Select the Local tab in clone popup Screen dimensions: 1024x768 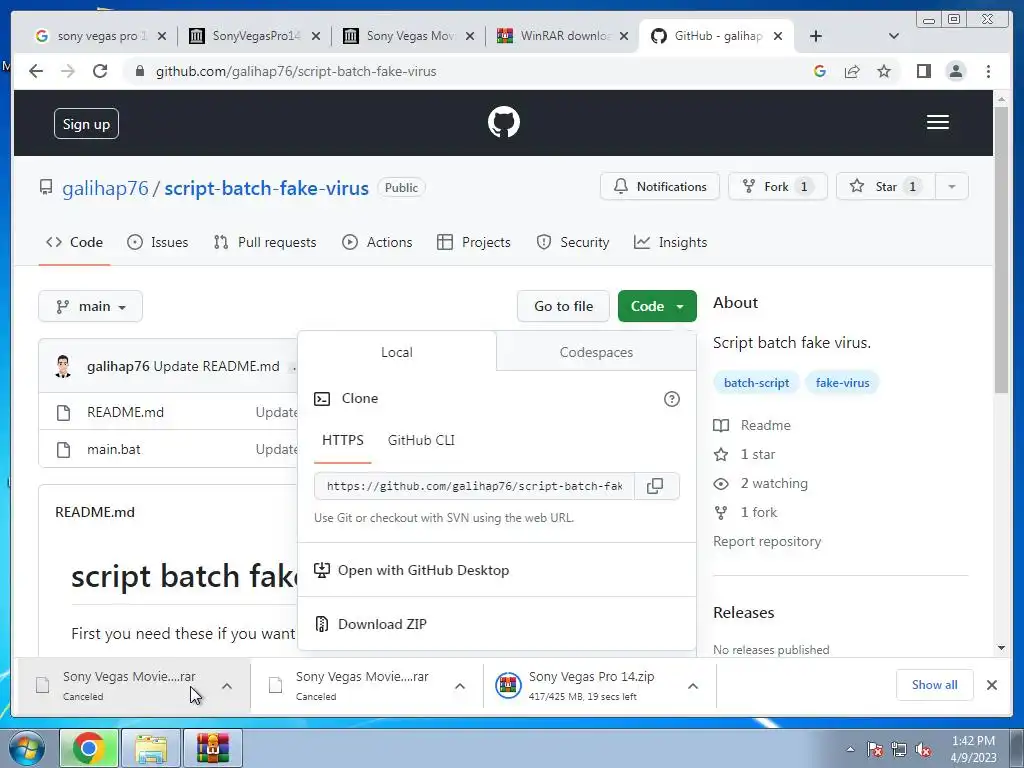click(x=396, y=352)
